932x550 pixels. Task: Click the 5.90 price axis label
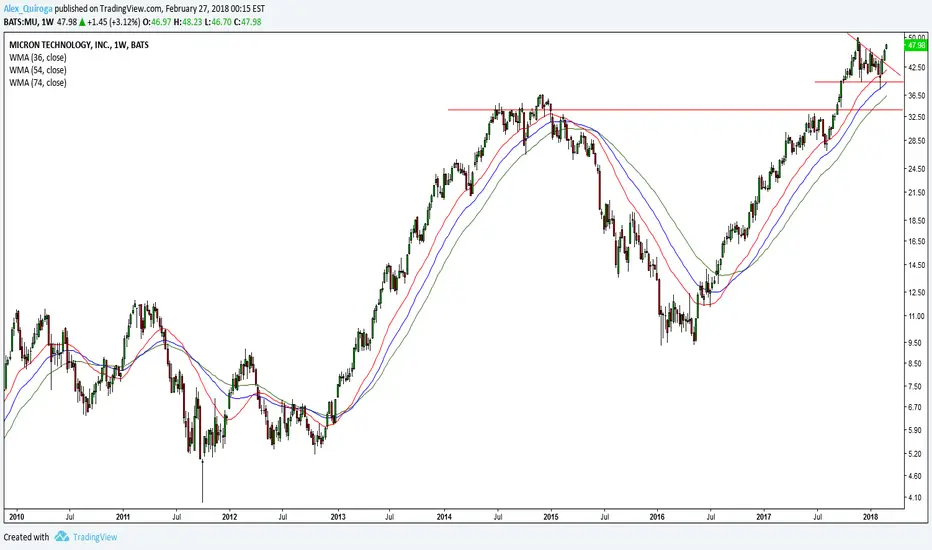[917, 430]
